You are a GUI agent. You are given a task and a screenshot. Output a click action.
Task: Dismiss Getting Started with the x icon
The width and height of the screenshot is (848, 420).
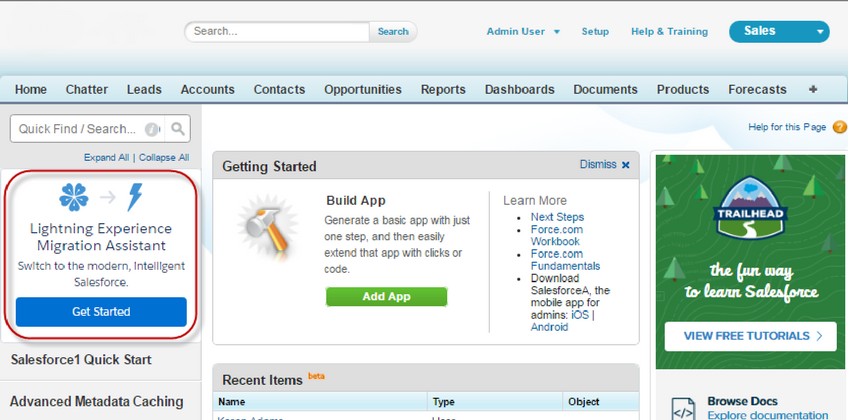[x=626, y=165]
